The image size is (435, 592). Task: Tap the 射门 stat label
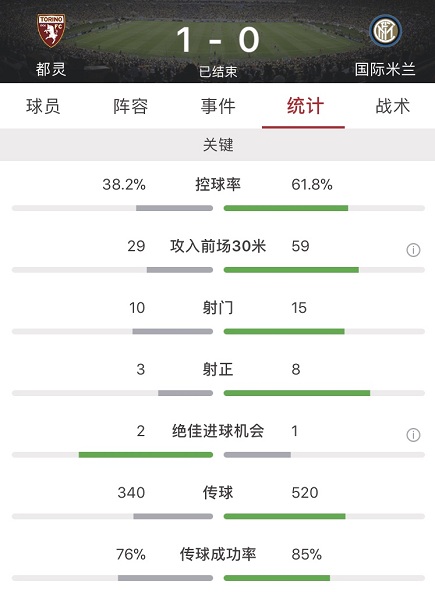point(218,308)
